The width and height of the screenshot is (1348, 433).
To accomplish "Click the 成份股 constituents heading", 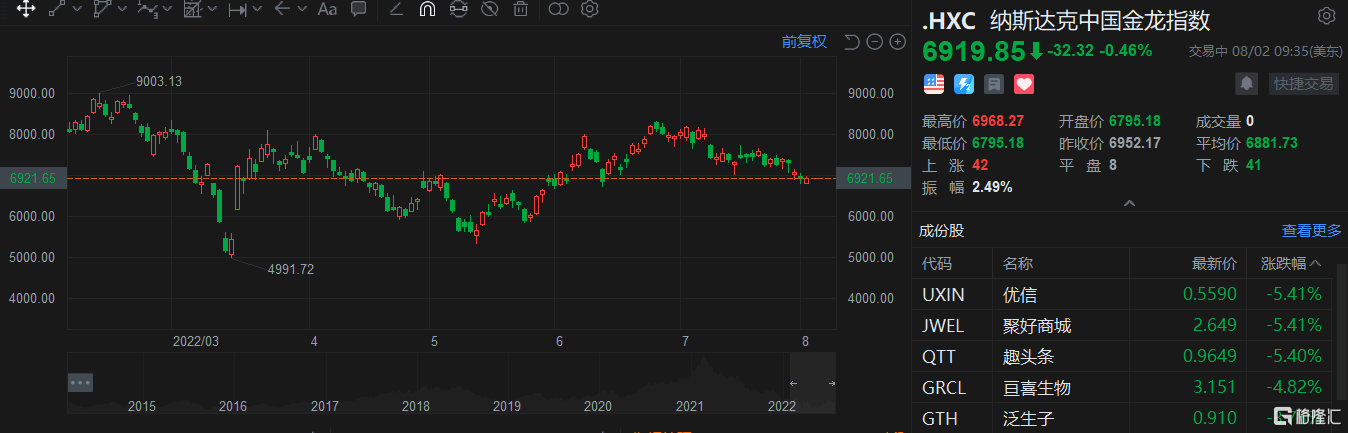I will (942, 230).
